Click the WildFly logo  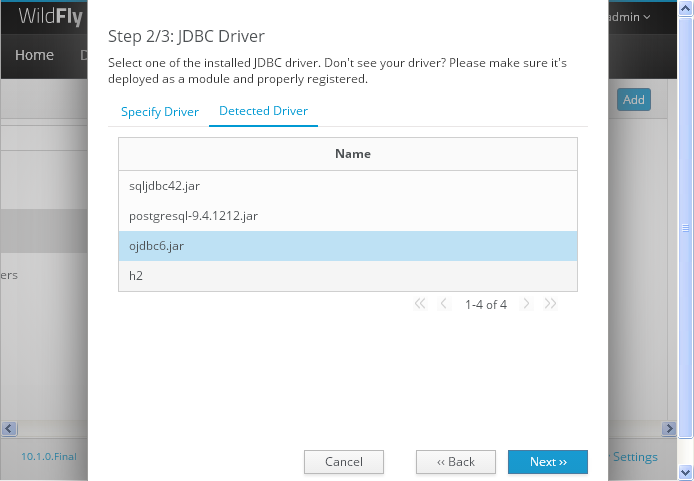tap(50, 17)
